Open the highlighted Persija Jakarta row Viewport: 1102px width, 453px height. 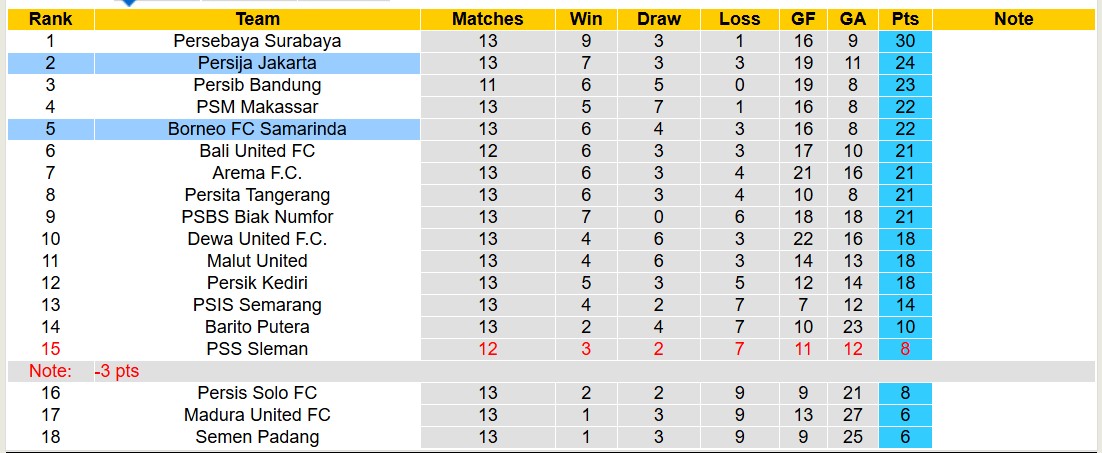pyautogui.click(x=257, y=63)
